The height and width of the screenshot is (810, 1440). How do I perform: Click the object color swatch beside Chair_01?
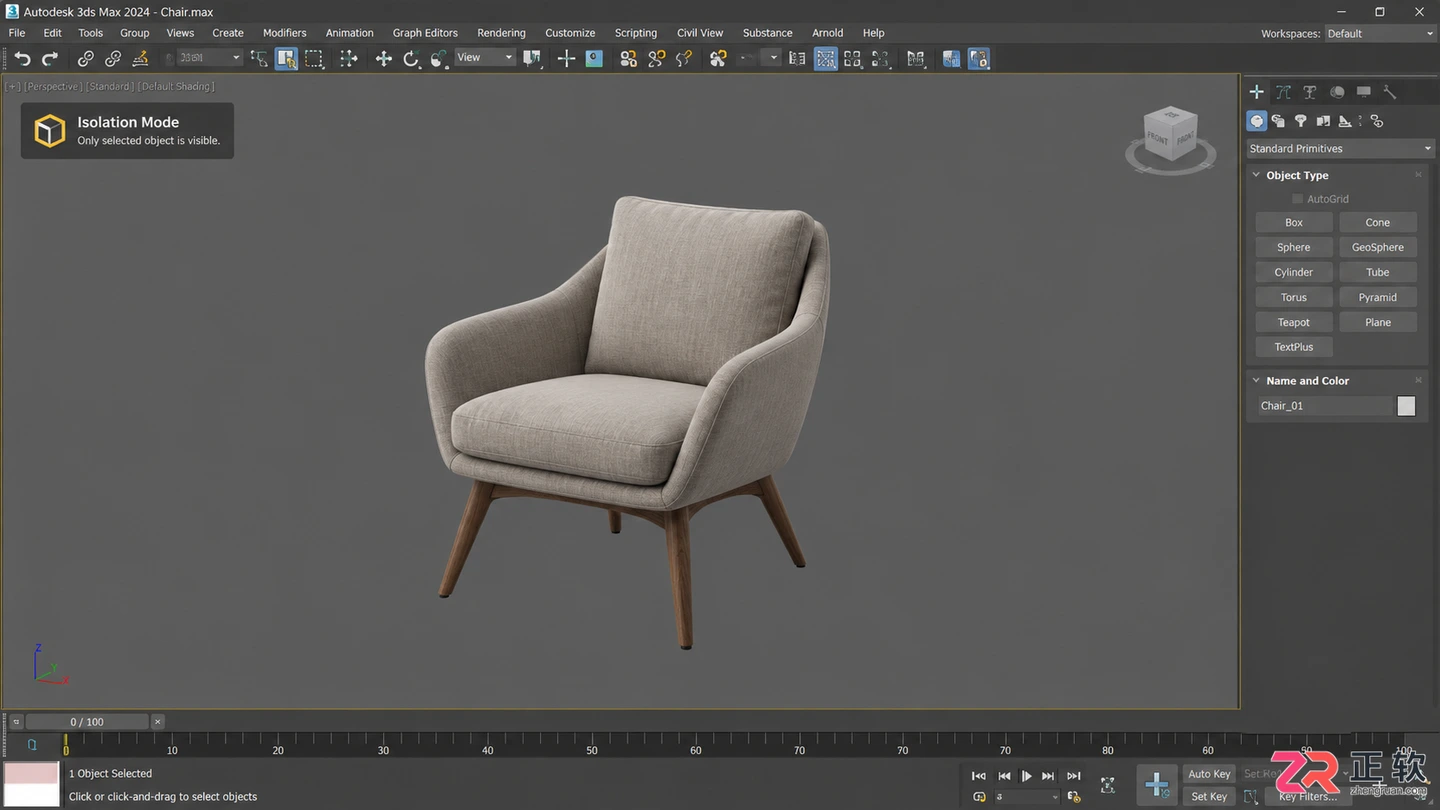(1406, 406)
